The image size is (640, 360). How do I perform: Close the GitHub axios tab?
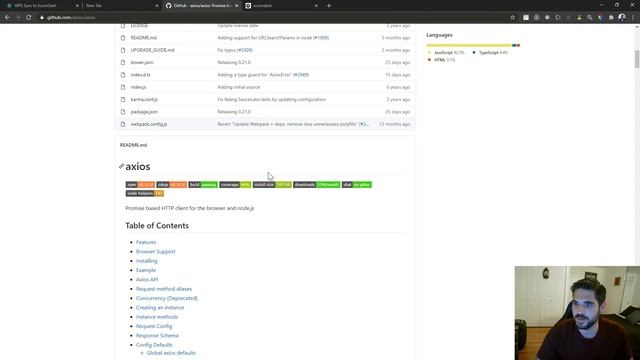[236, 6]
